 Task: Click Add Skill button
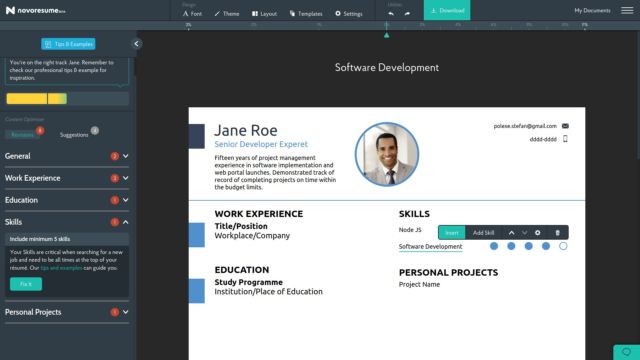tap(483, 233)
